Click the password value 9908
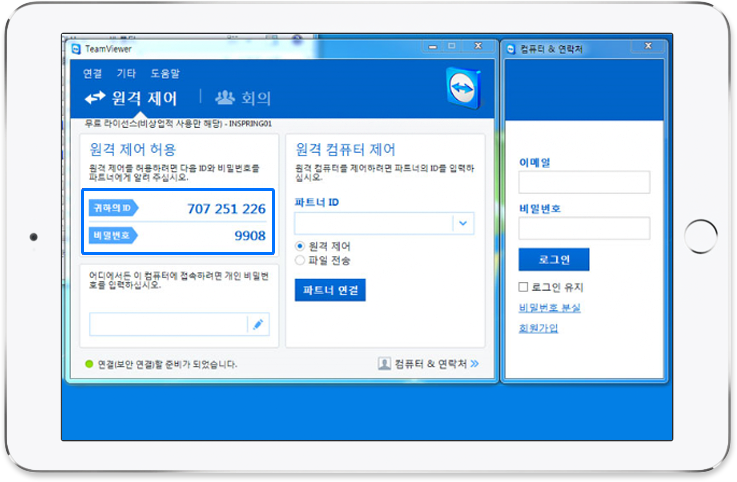737x482 pixels. (250, 236)
